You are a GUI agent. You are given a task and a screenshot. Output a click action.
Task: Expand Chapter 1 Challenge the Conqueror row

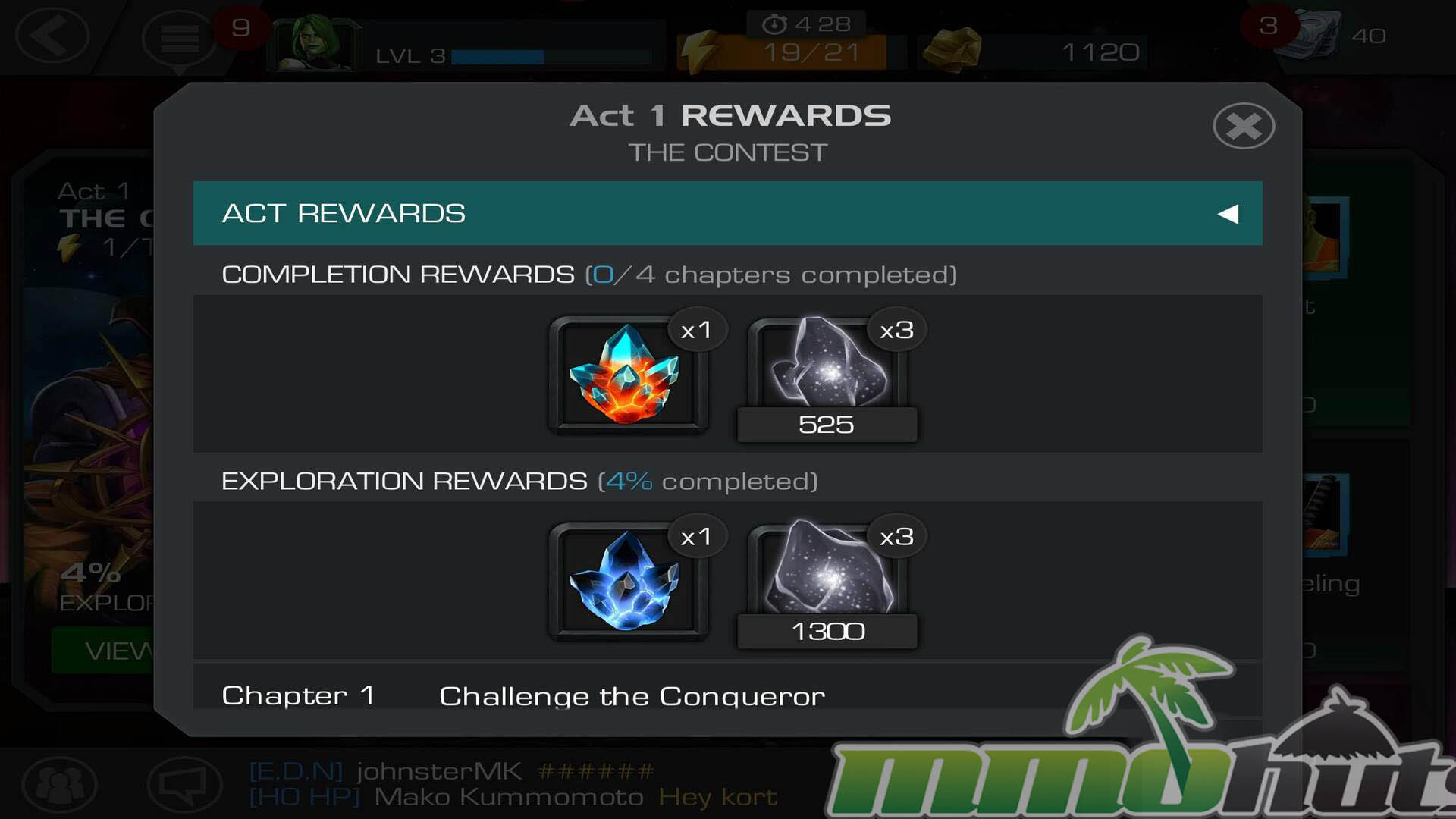728,695
